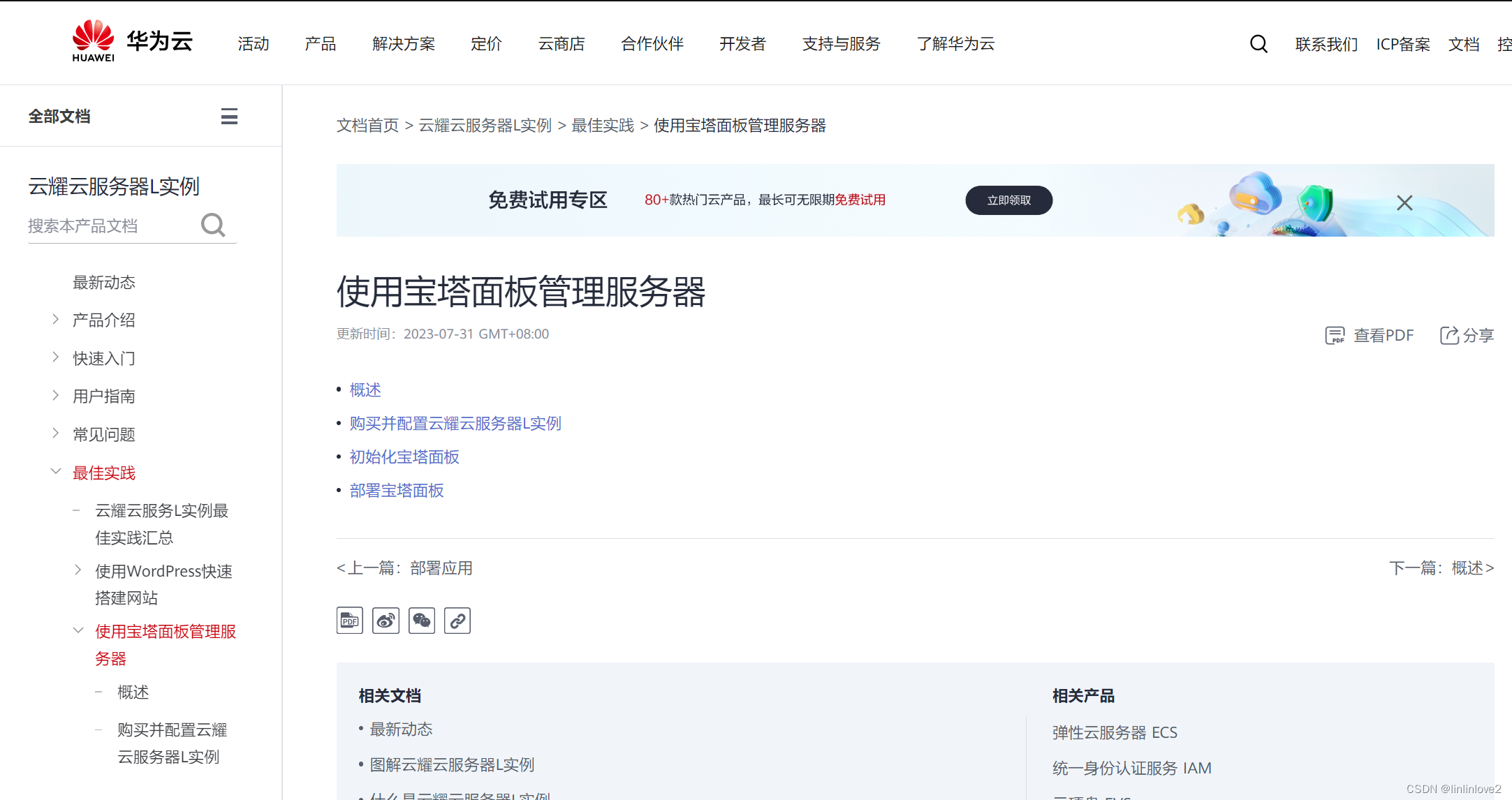Open the 了解华为云 menu

(956, 44)
